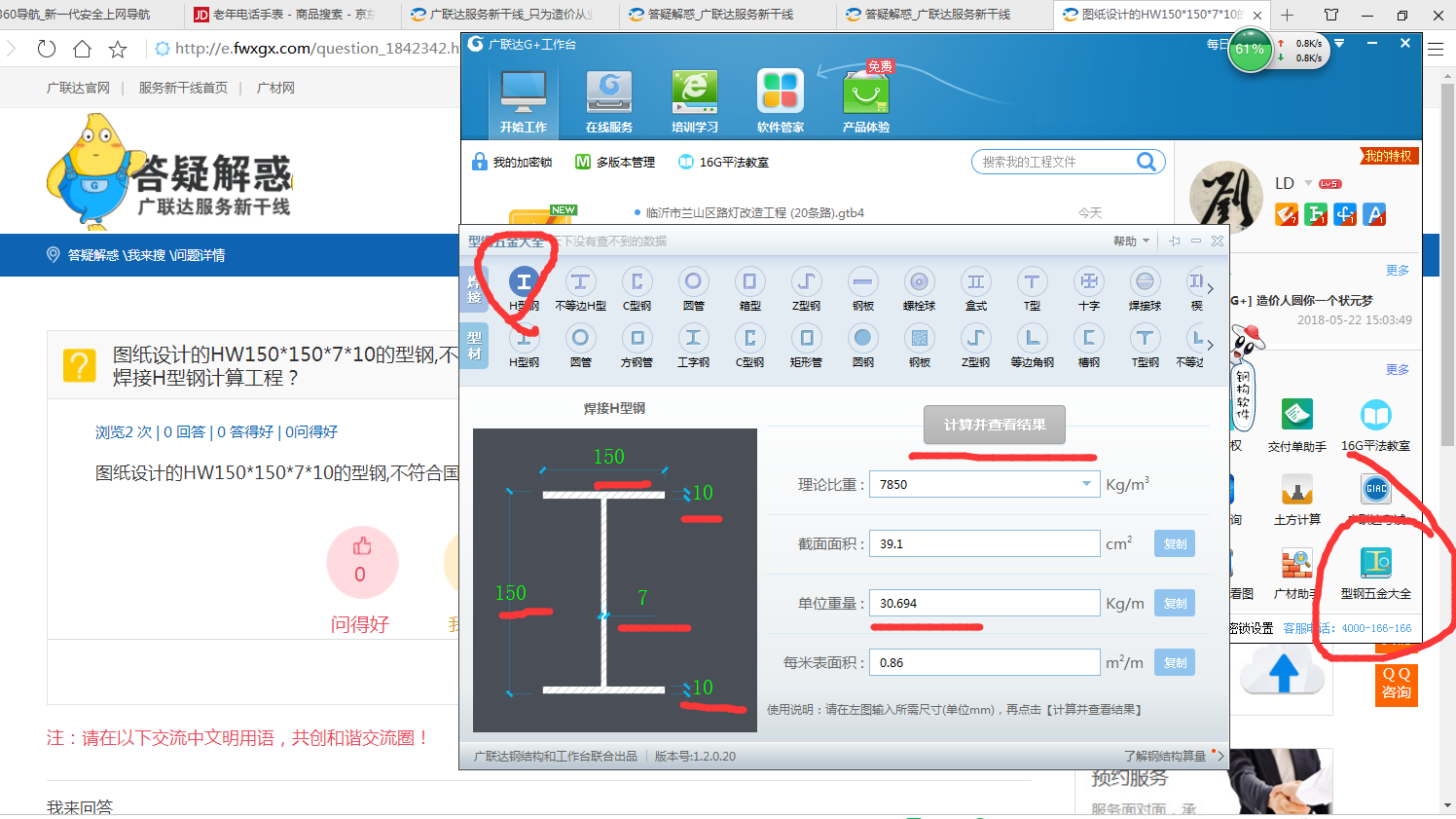The width and height of the screenshot is (1456, 819).
Task: Click the 单位重量 value field
Action: tap(986, 604)
